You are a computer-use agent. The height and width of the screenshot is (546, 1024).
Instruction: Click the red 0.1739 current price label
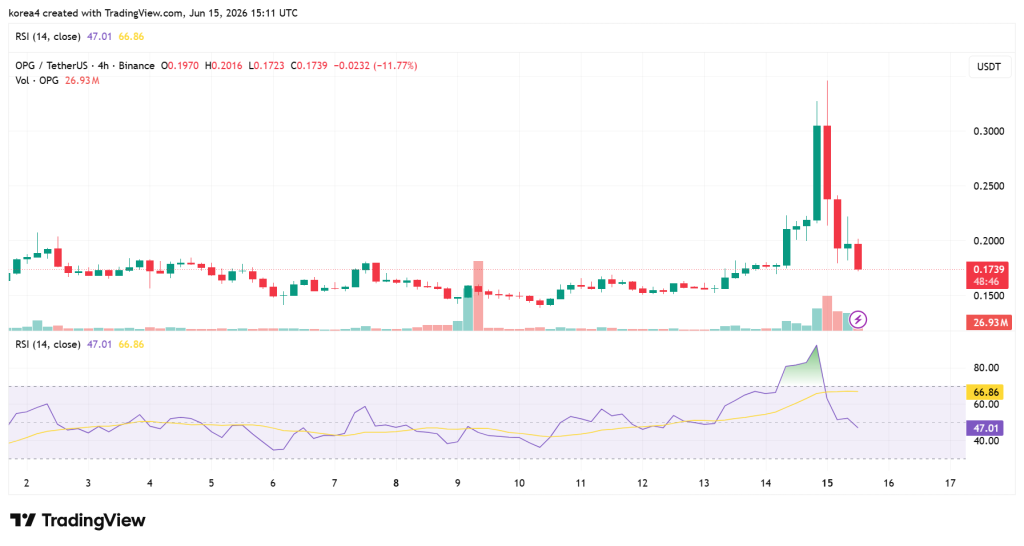click(987, 269)
